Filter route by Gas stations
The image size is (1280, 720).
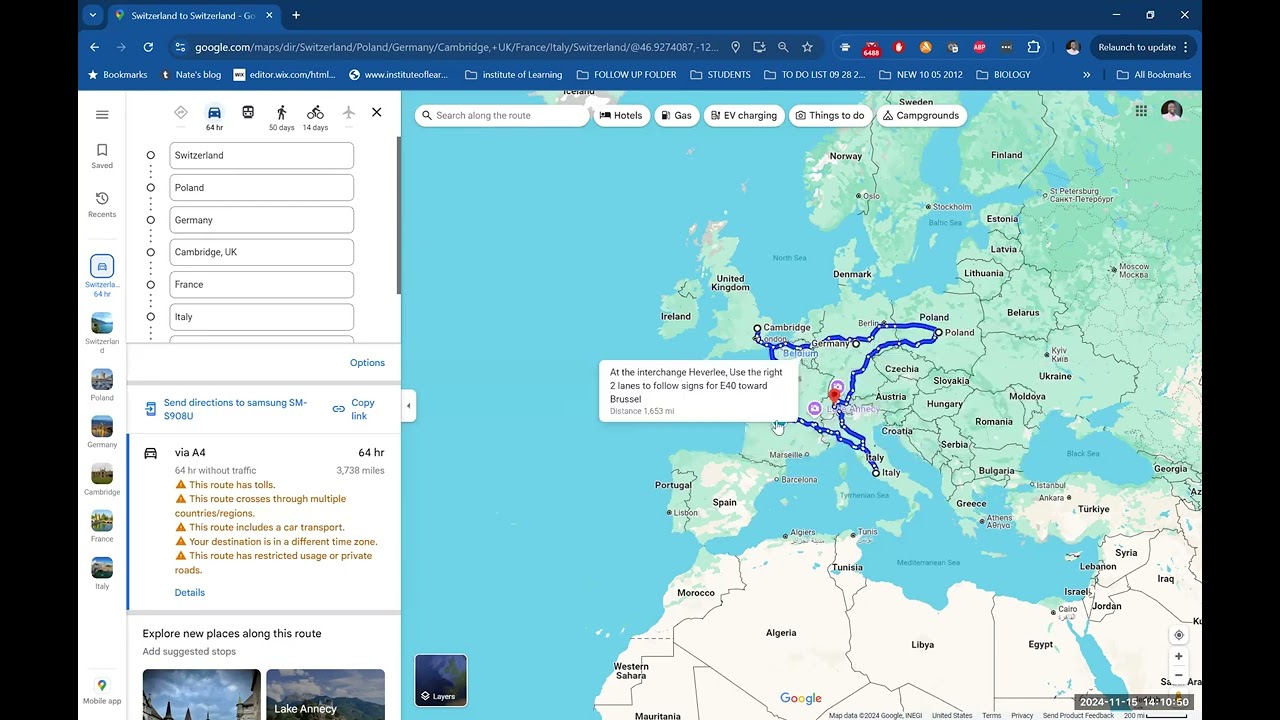click(x=676, y=115)
